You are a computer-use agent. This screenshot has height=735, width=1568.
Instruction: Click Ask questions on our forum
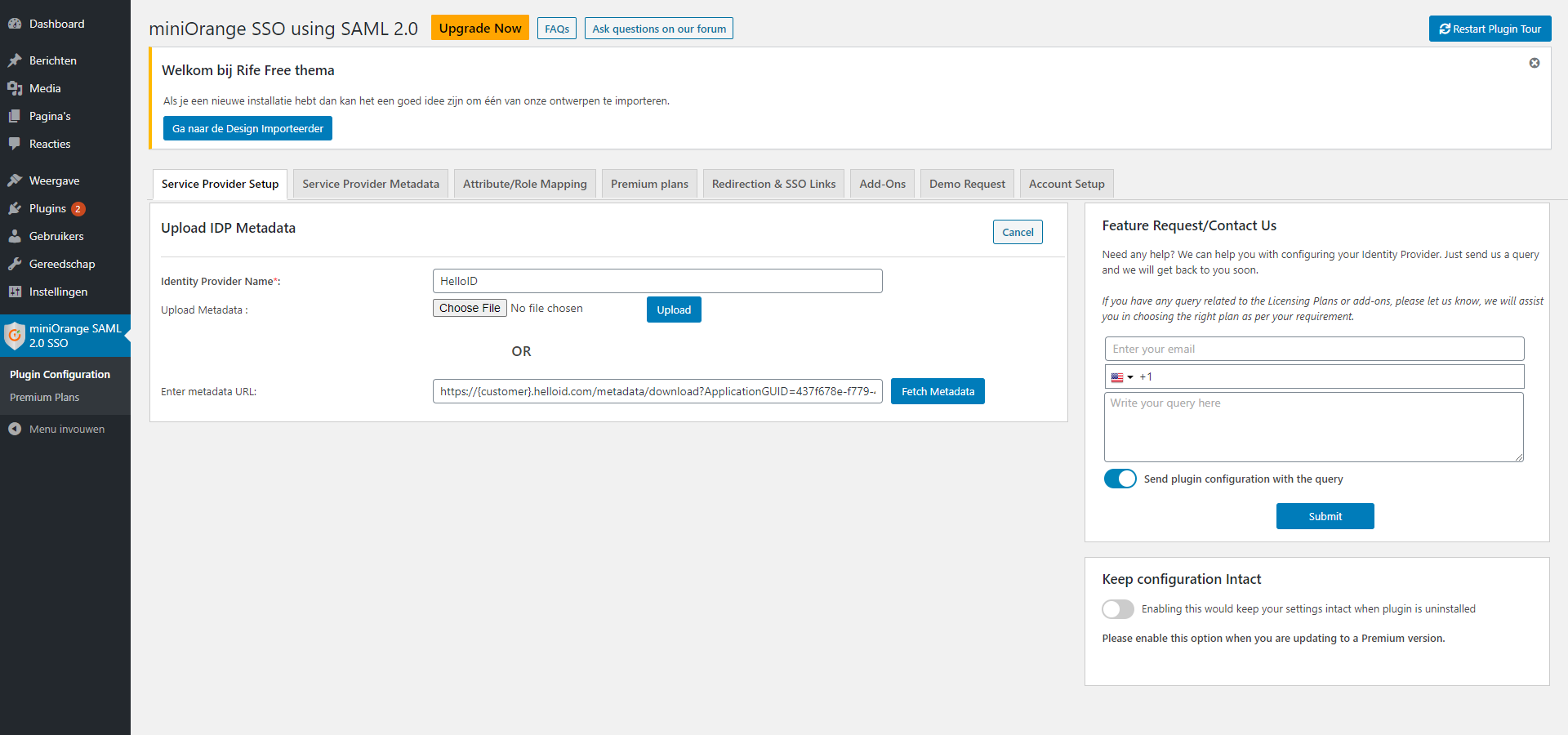click(659, 29)
